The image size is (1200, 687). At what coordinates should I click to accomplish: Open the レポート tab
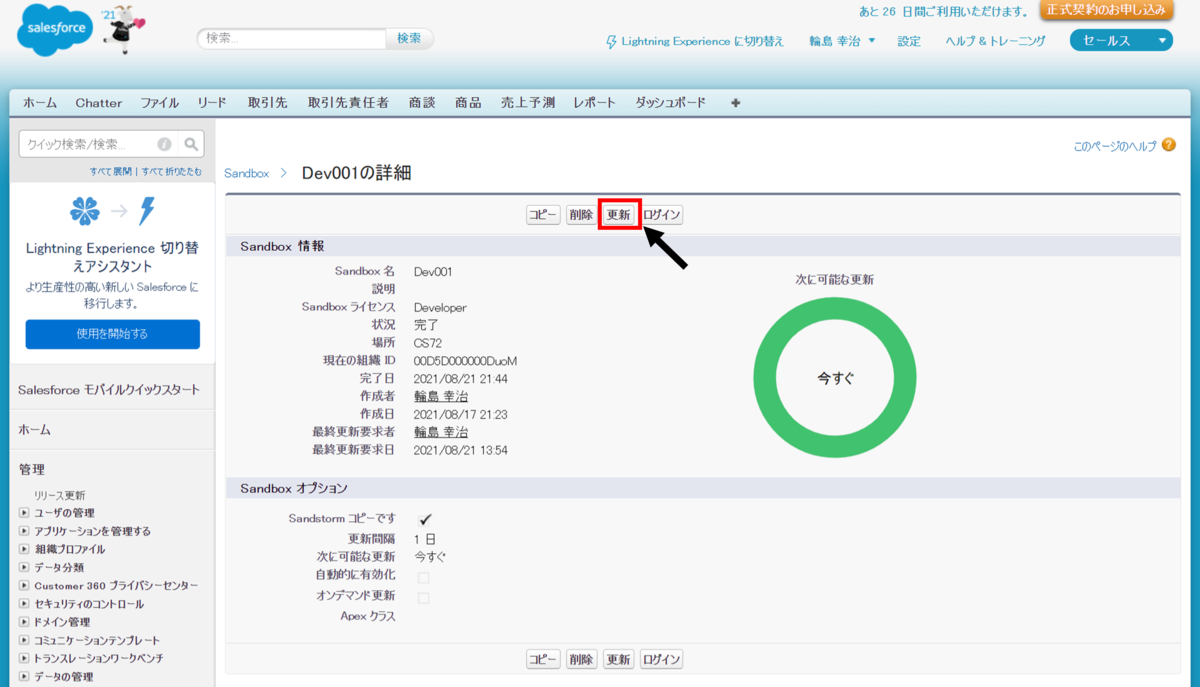(594, 103)
